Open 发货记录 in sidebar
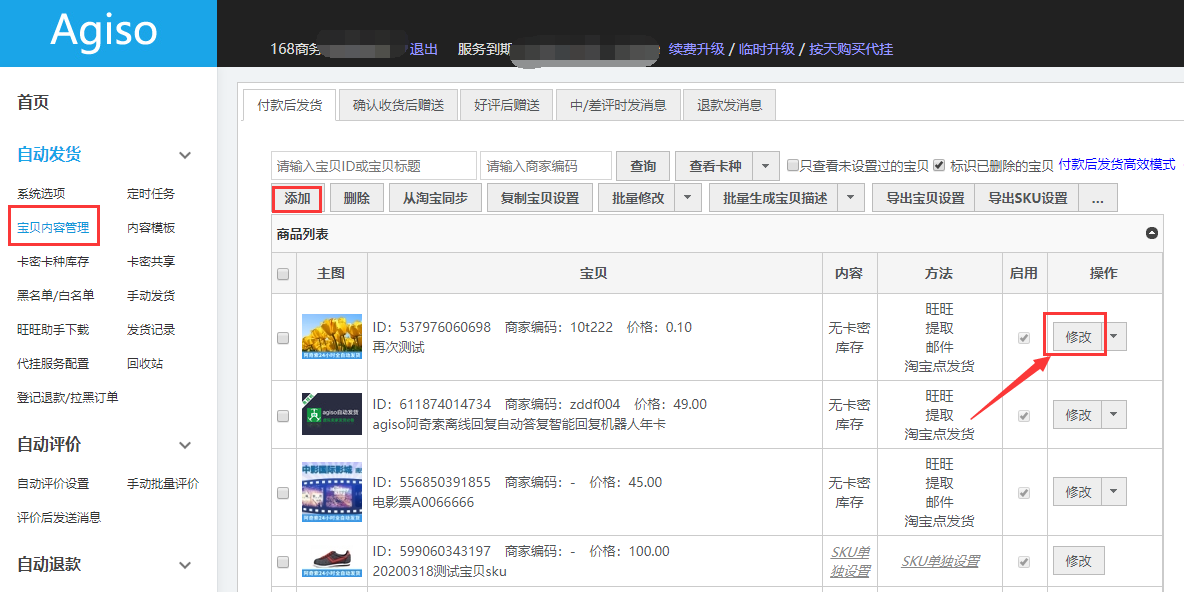This screenshot has width=1184, height=592. (x=151, y=329)
